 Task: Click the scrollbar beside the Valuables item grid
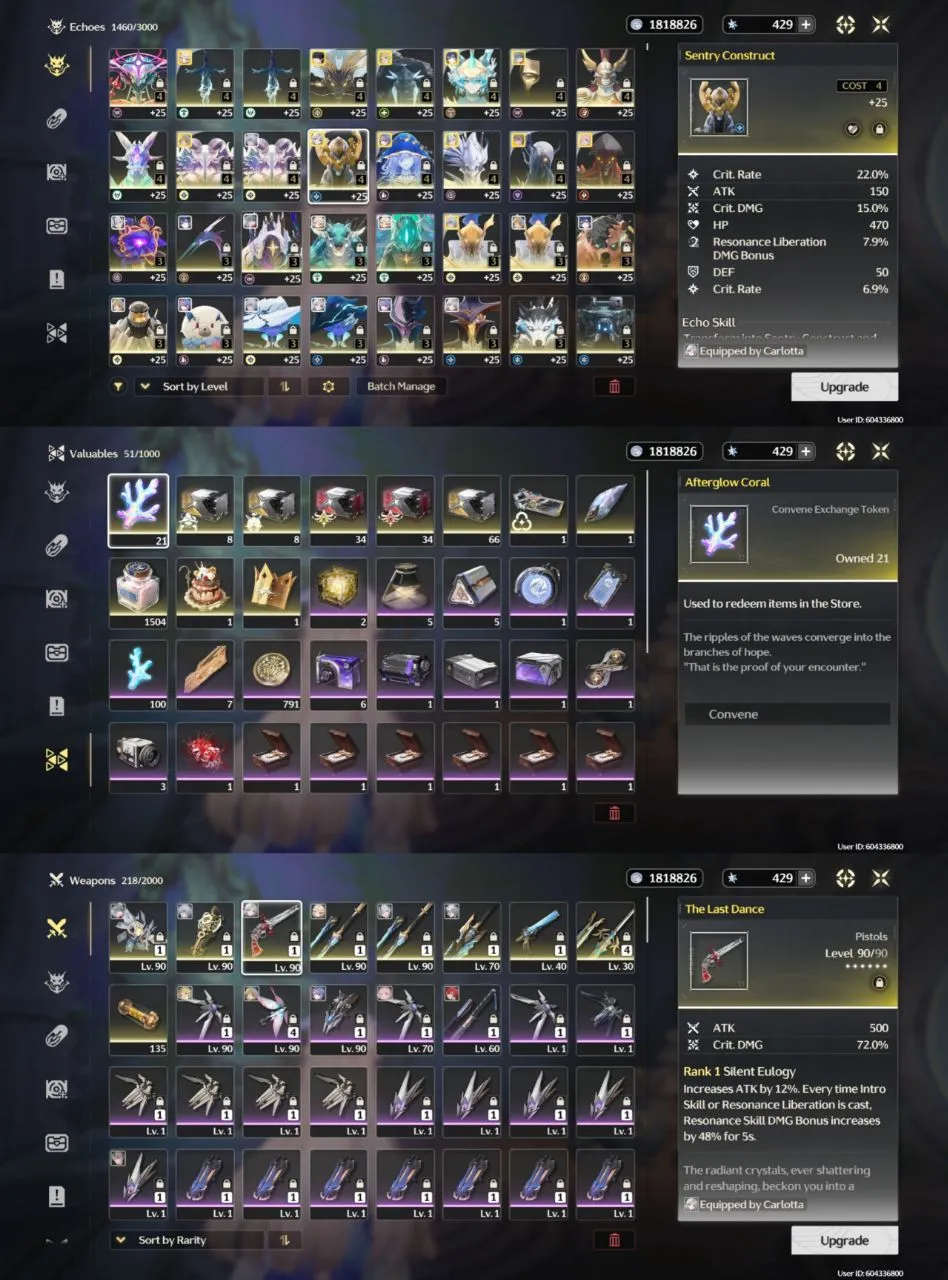(x=648, y=560)
